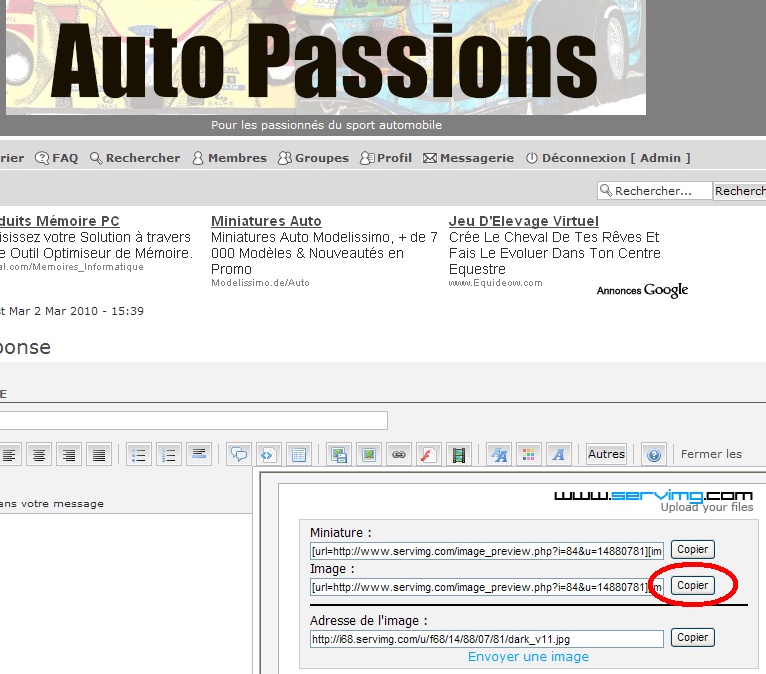Click Déconnexion [ Admin ] to log out
Image resolution: width=766 pixels, height=674 pixels.
pyautogui.click(x=608, y=158)
